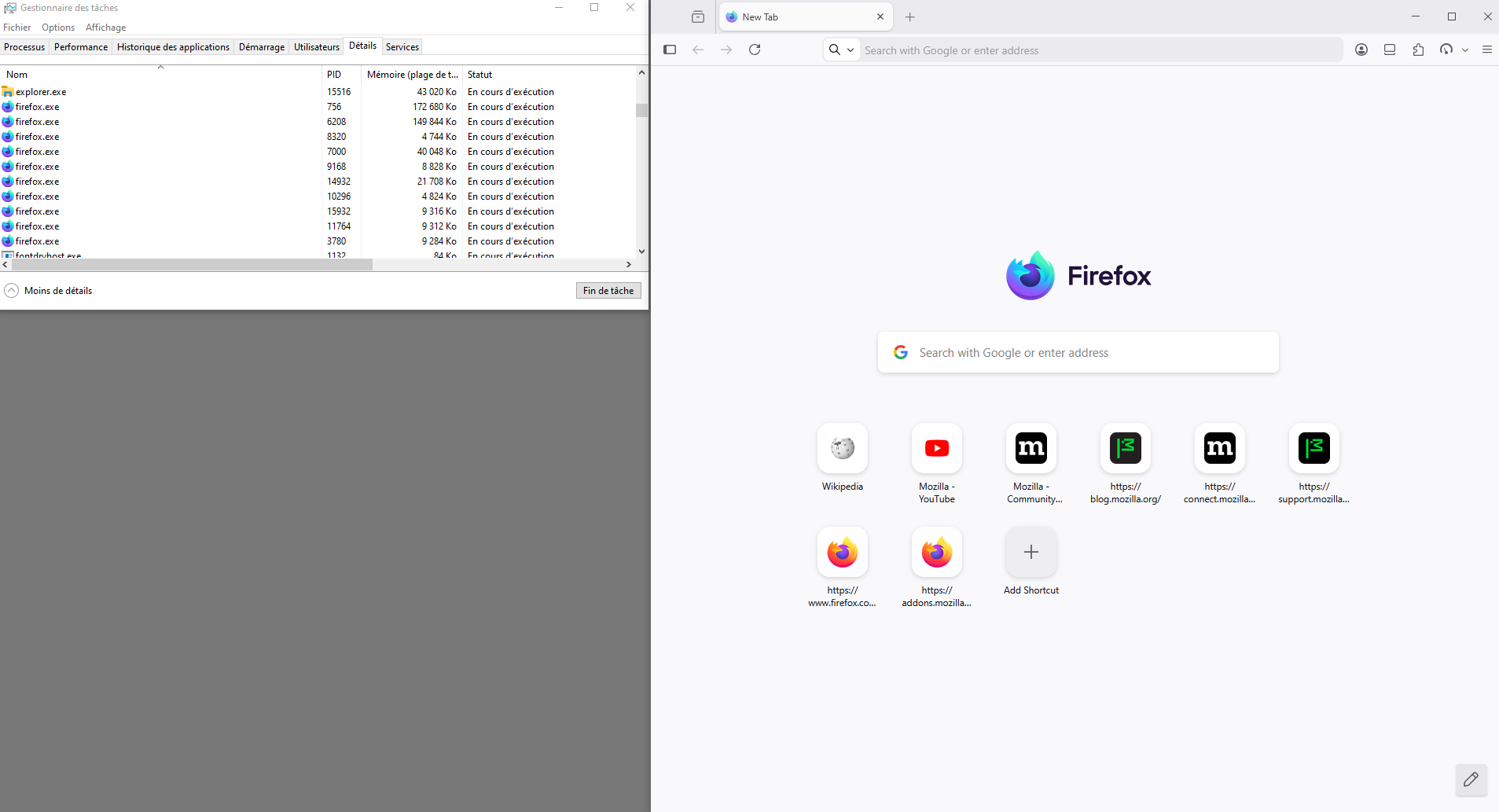Open the Affichage menu in Task Manager
The image size is (1499, 812).
(x=106, y=28)
